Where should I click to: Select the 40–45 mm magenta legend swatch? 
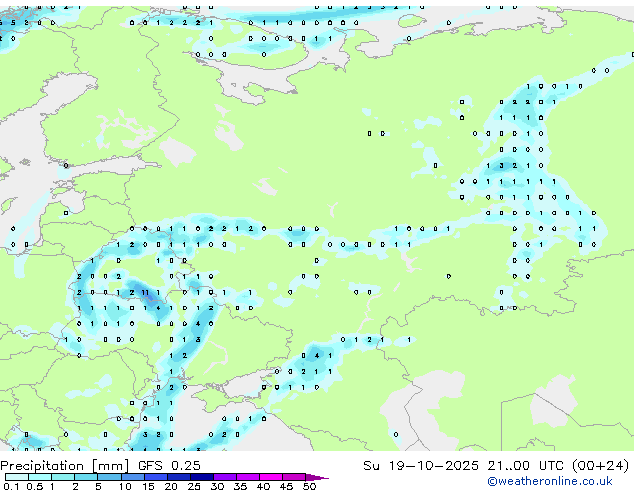(271, 477)
